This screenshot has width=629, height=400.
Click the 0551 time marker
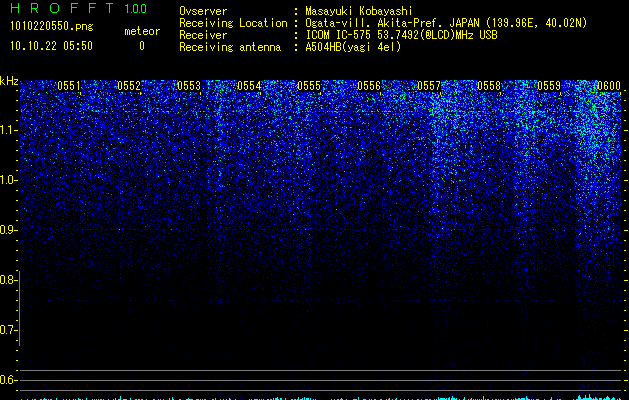(69, 86)
